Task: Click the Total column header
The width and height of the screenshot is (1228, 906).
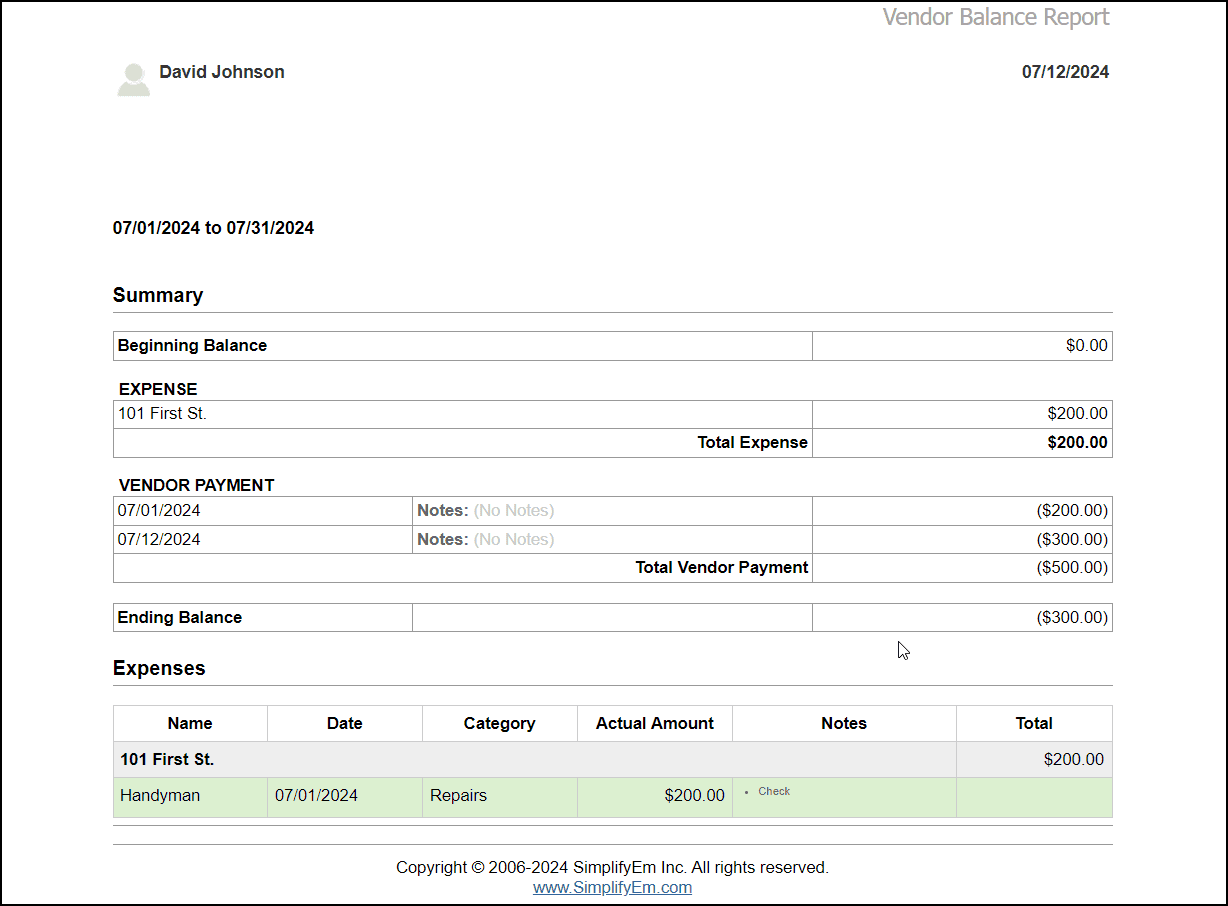Action: 1033,723
